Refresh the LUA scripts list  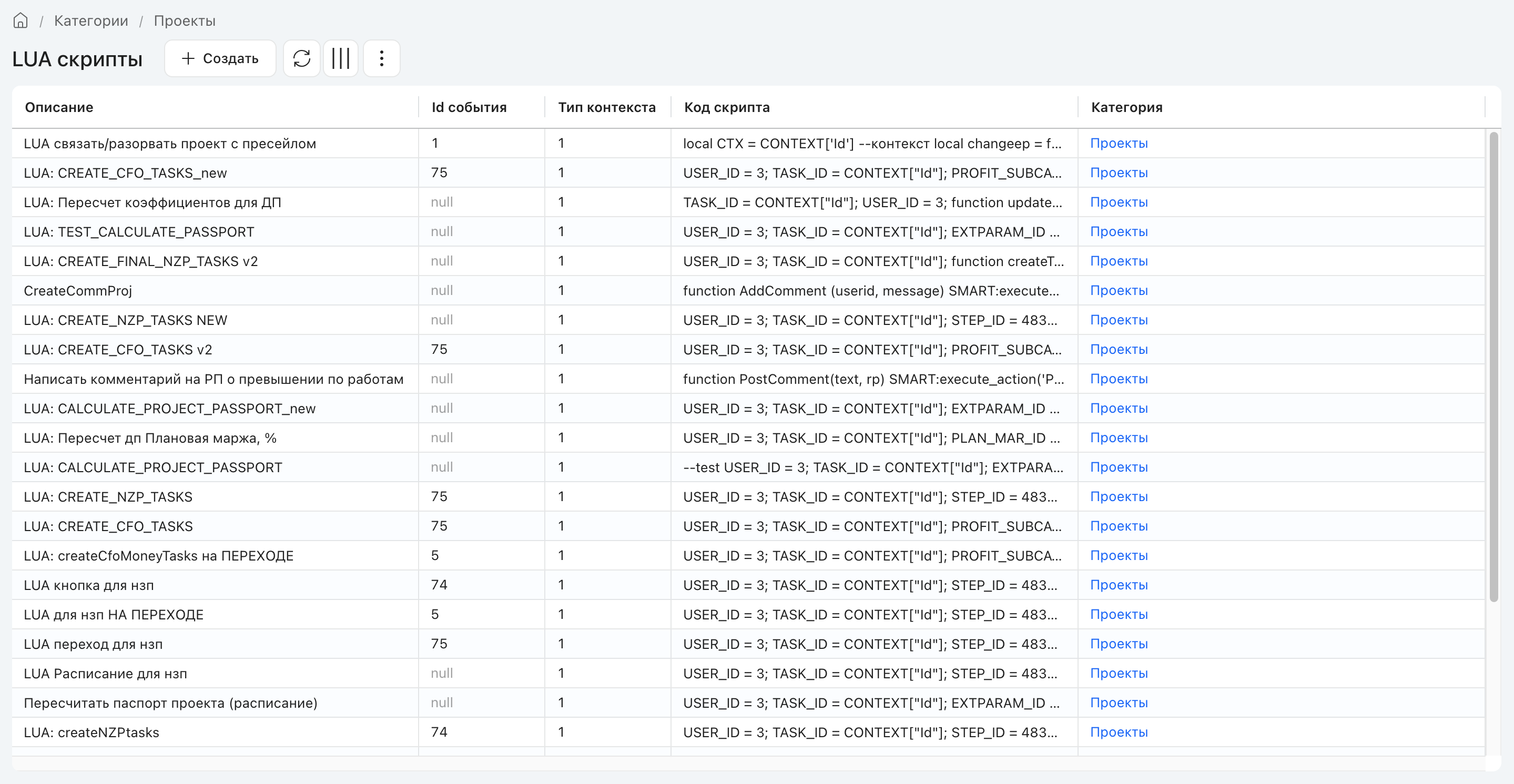(x=301, y=58)
